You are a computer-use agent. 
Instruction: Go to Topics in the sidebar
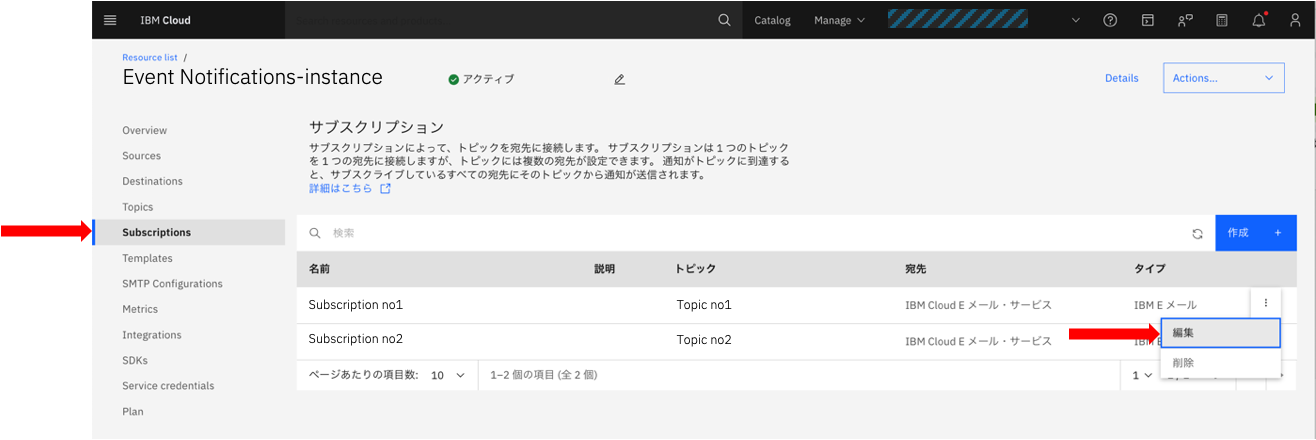tap(138, 207)
